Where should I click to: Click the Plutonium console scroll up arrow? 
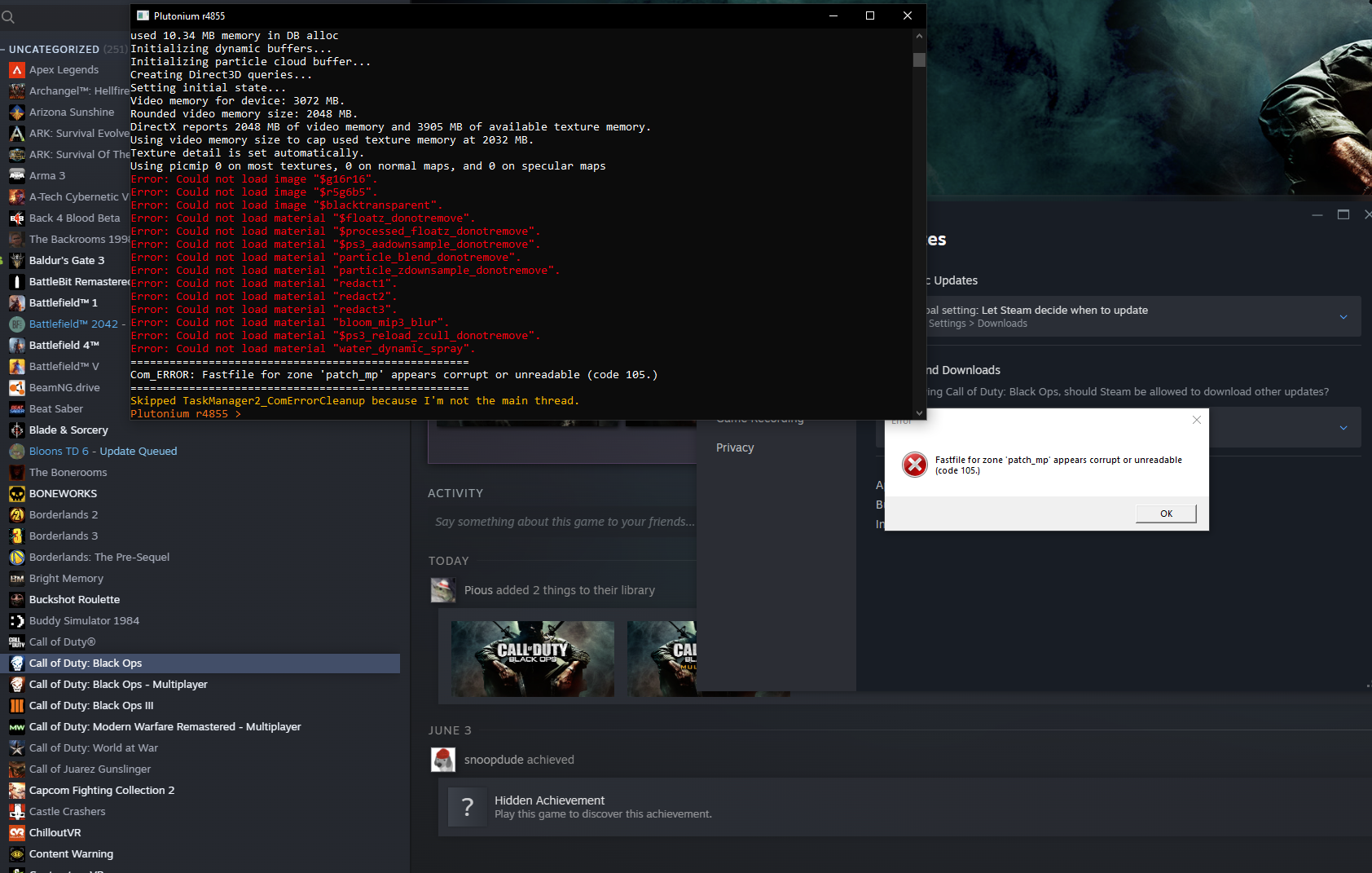919,37
